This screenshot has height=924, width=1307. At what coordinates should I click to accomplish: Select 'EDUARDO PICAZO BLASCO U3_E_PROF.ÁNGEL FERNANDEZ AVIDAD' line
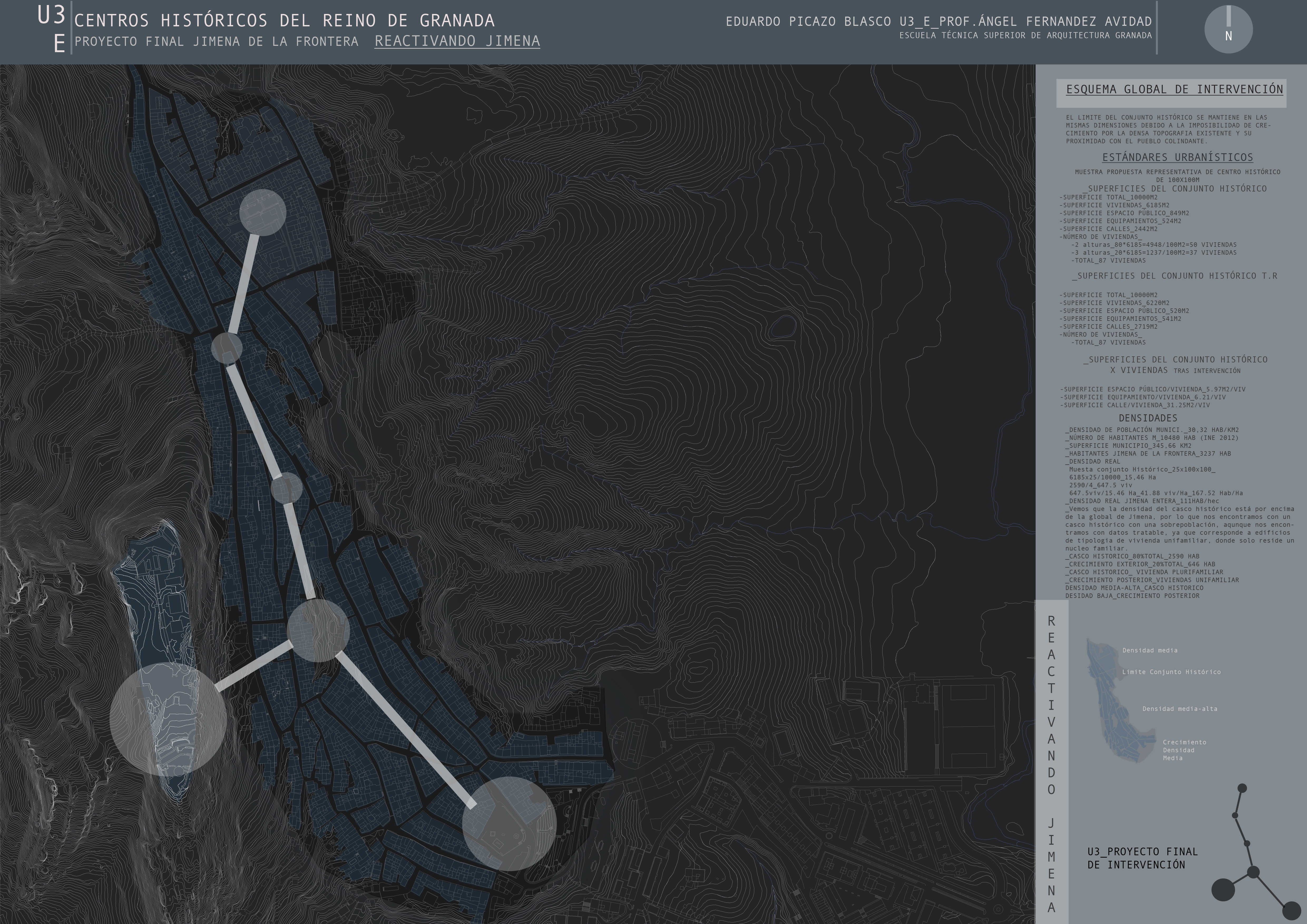[x=939, y=22]
